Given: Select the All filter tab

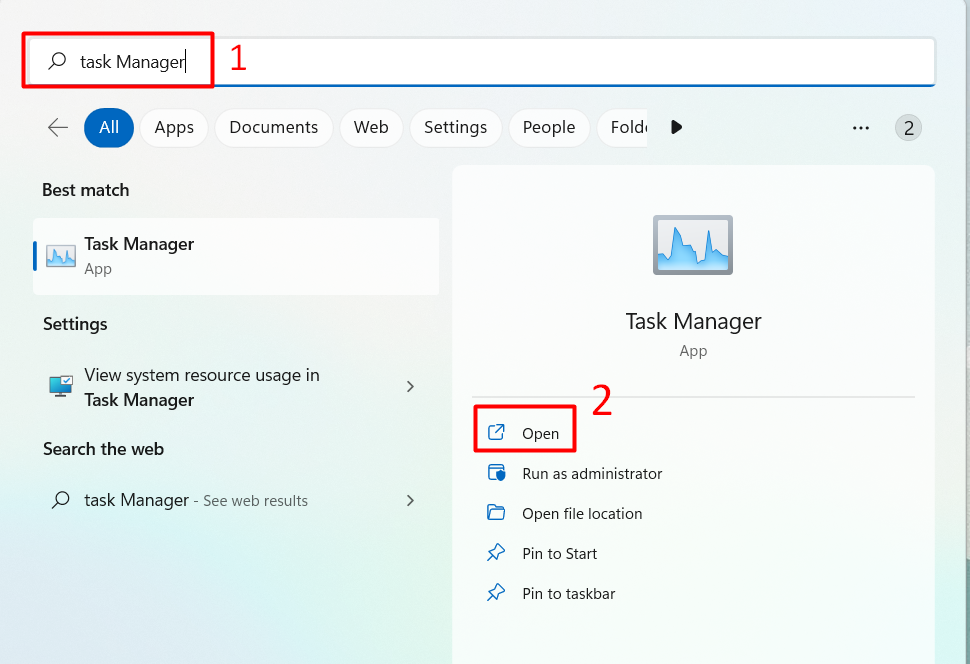Looking at the screenshot, I should [109, 127].
